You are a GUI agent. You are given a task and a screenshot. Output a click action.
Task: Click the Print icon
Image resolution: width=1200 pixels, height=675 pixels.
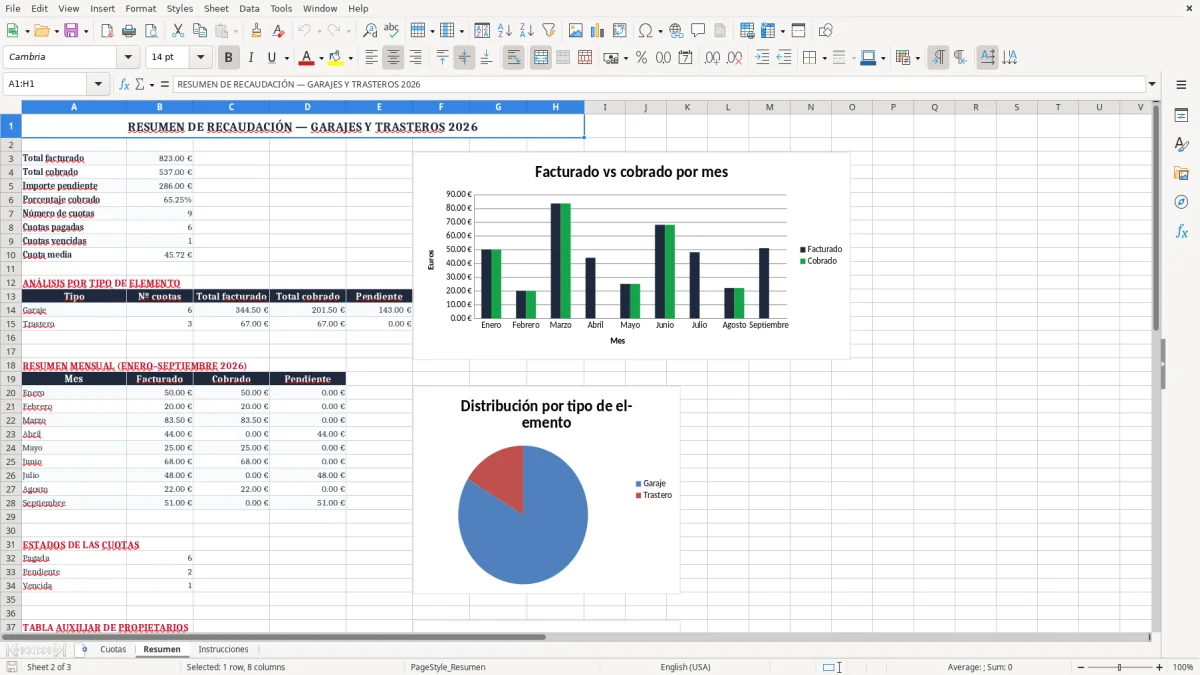coord(129,31)
